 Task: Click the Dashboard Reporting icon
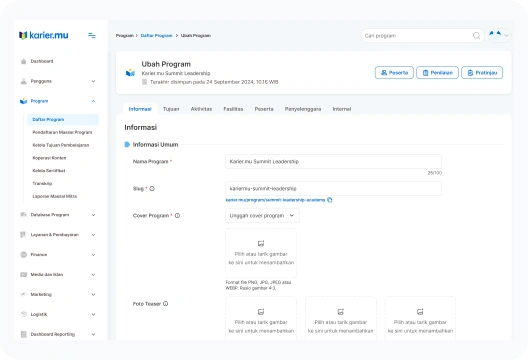coord(24,334)
